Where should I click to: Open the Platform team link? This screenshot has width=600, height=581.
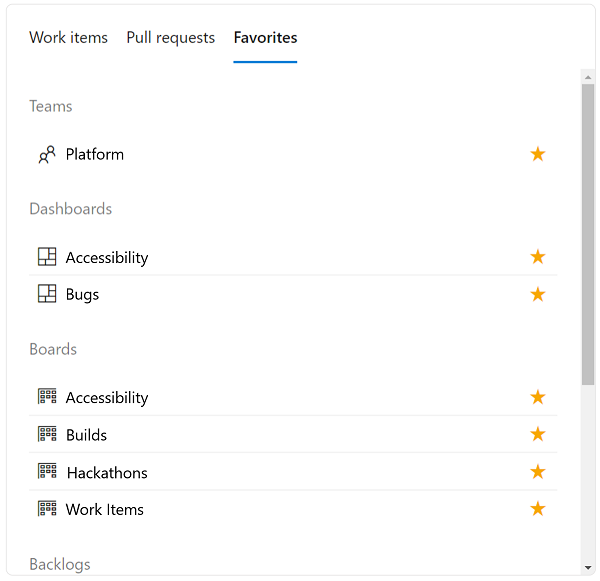coord(95,155)
